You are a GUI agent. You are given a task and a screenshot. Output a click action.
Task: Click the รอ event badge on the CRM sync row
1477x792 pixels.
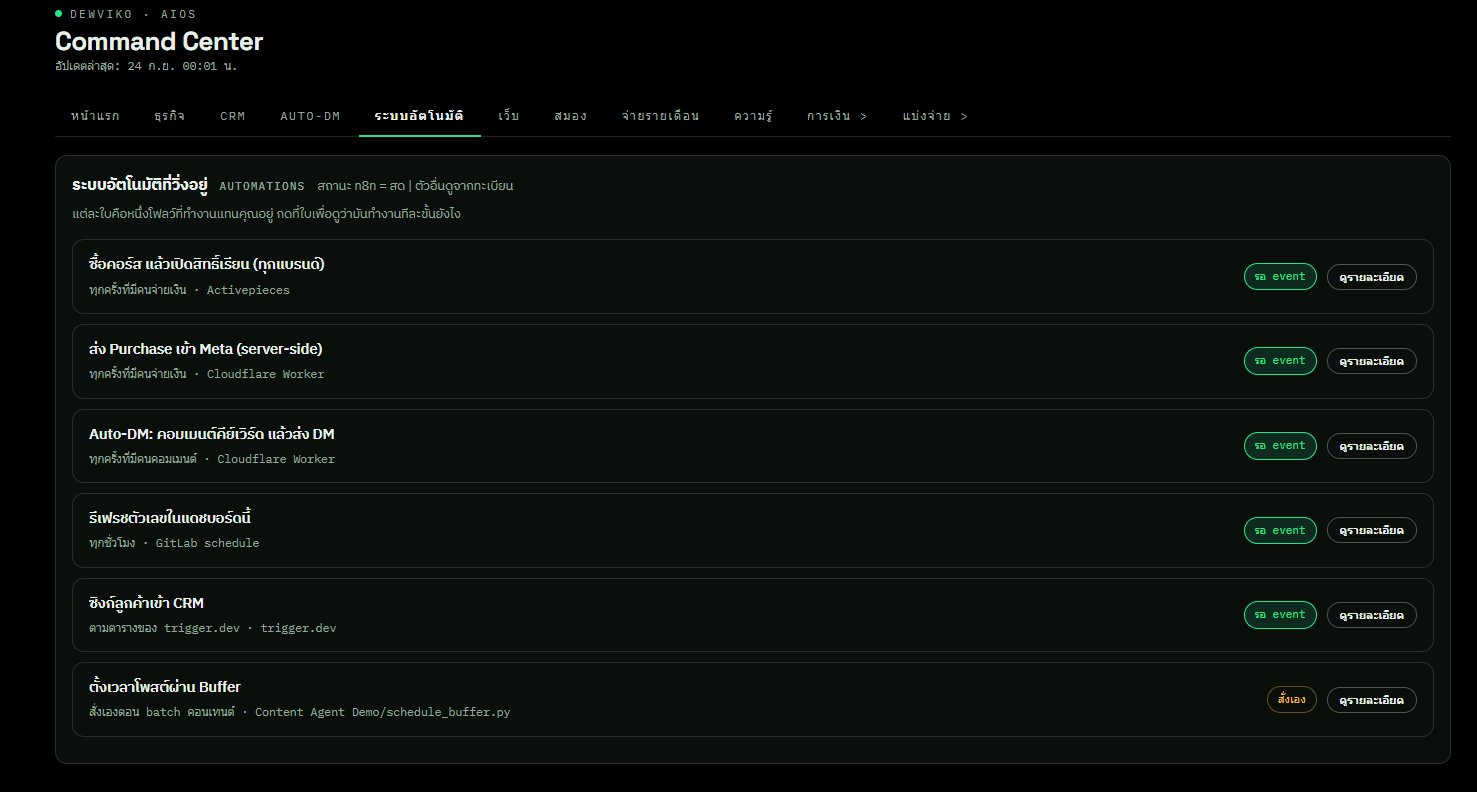(x=1280, y=615)
